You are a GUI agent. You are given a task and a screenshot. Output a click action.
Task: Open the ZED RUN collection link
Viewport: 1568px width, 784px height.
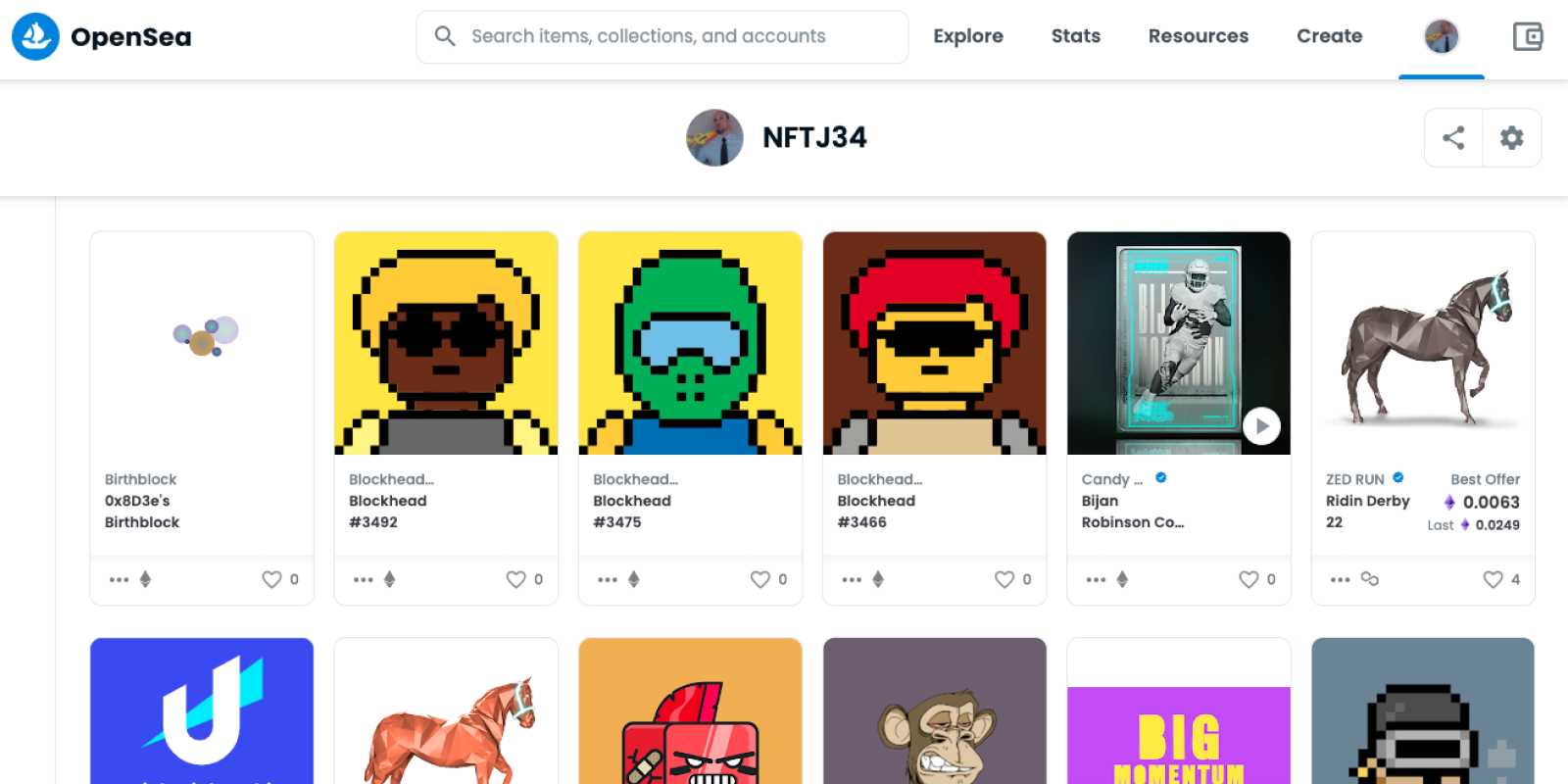(1354, 479)
